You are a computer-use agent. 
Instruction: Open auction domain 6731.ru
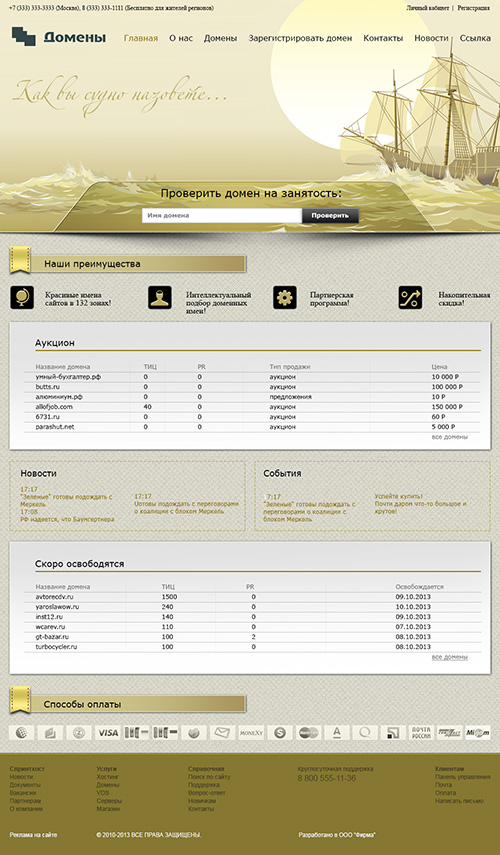pos(47,417)
